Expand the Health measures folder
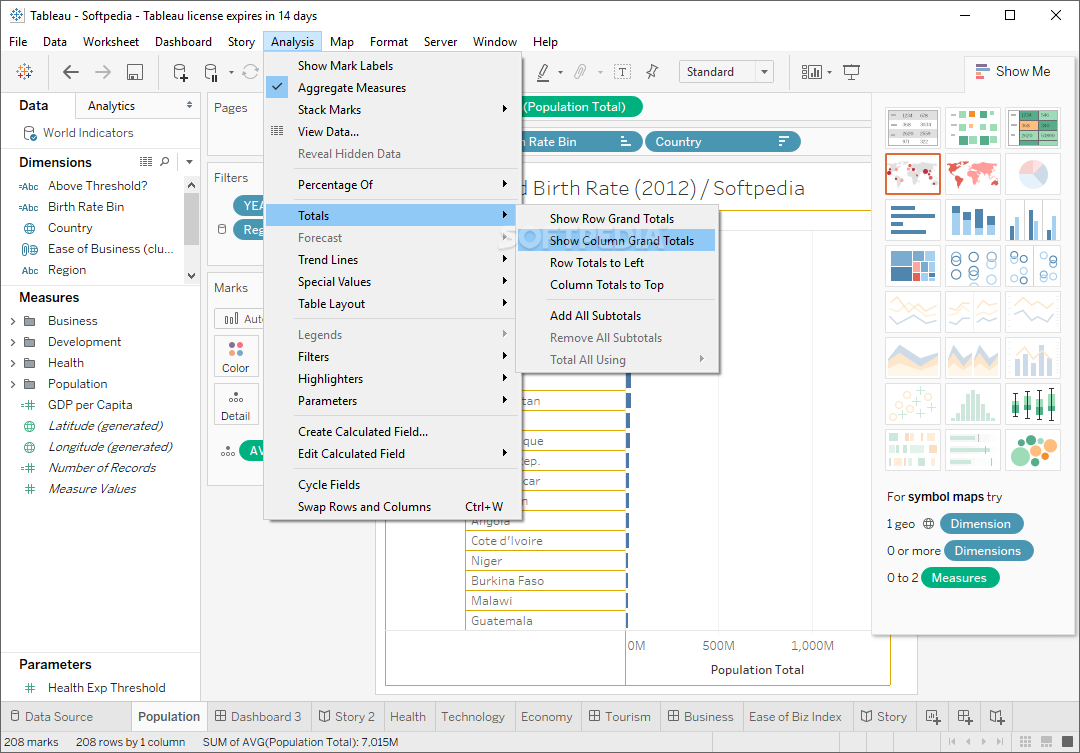1080x753 pixels. [13, 363]
